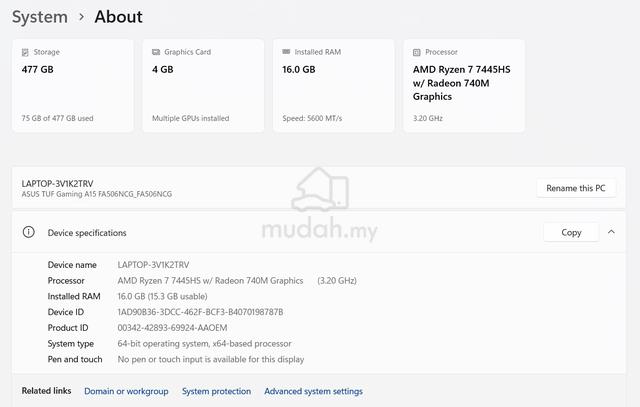Screen dimensions: 640x407
Task: Click 'Speed: 5600 MT/s' text
Action: [x=312, y=118]
